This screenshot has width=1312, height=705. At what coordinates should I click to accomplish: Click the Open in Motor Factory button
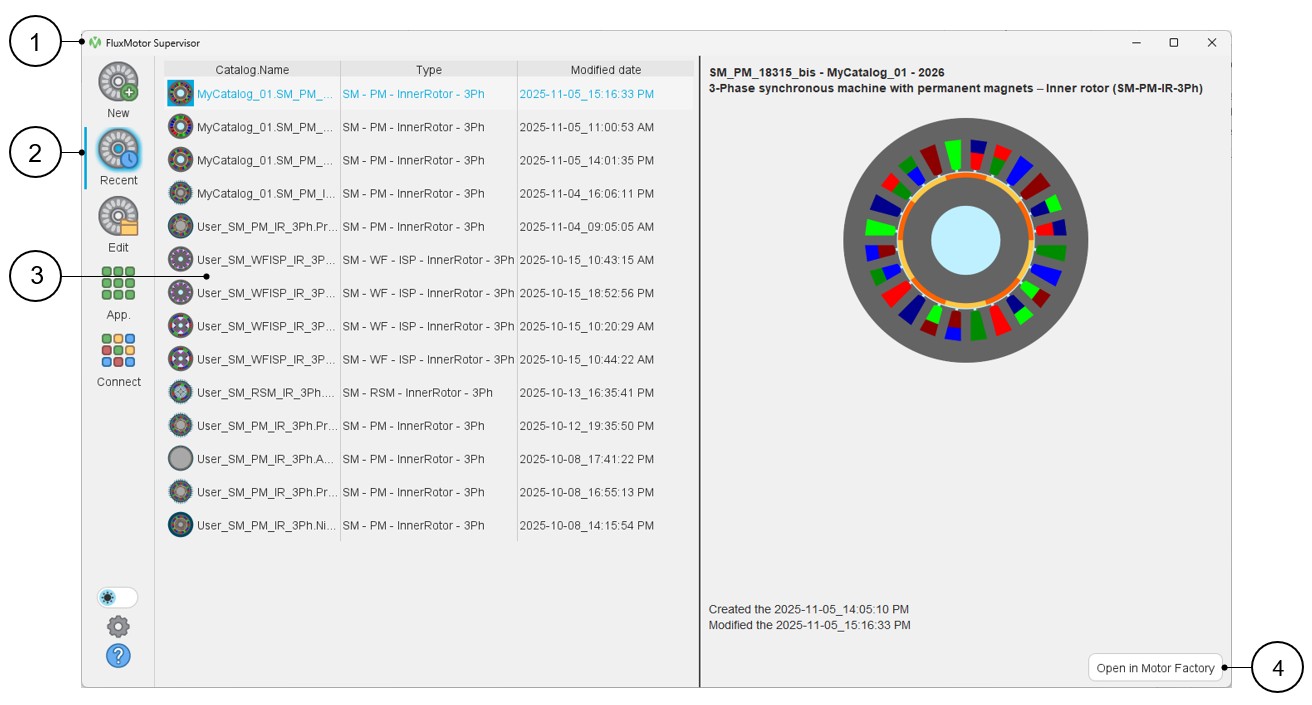pyautogui.click(x=1155, y=668)
